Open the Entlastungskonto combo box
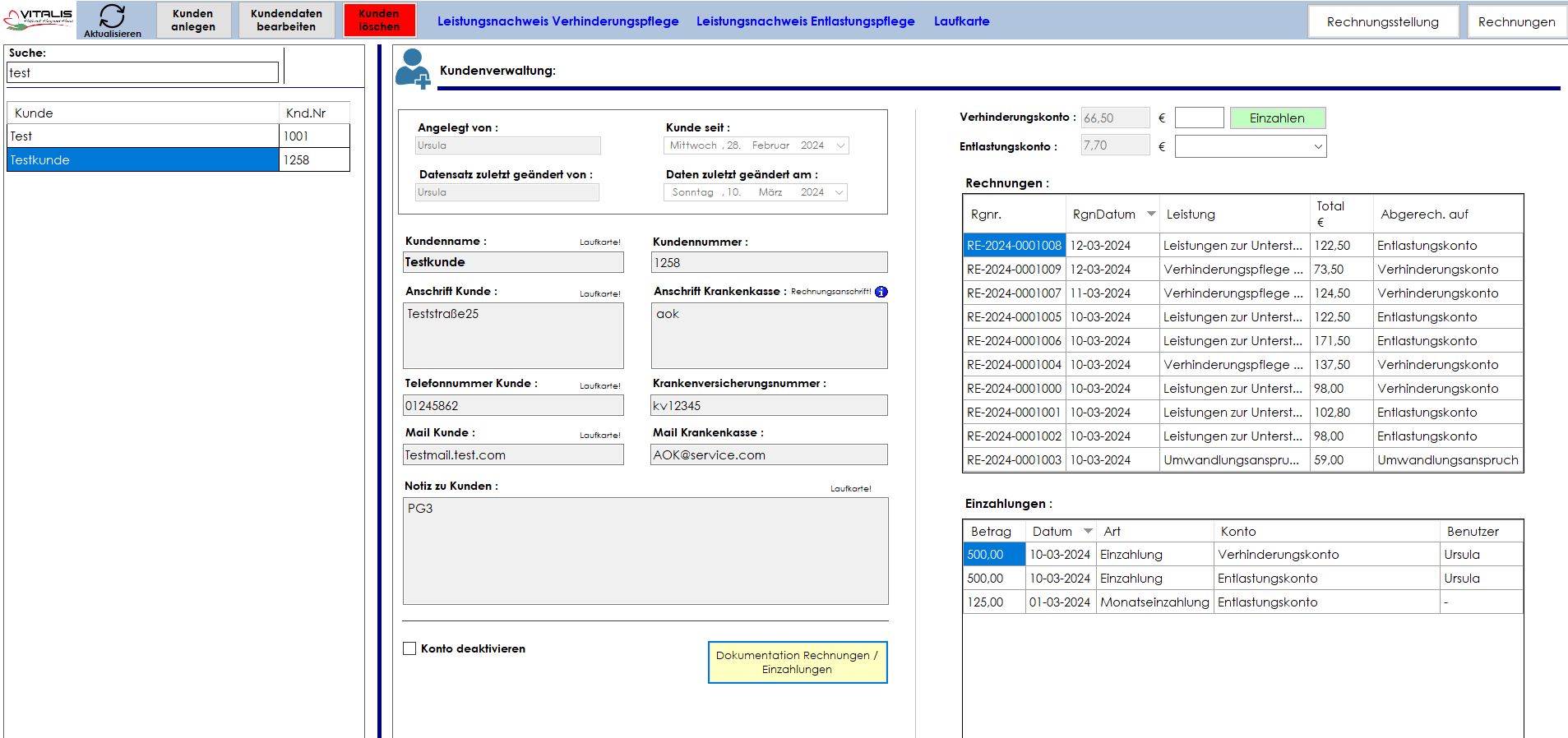Screen dimensions: 1568x738 pos(1250,146)
